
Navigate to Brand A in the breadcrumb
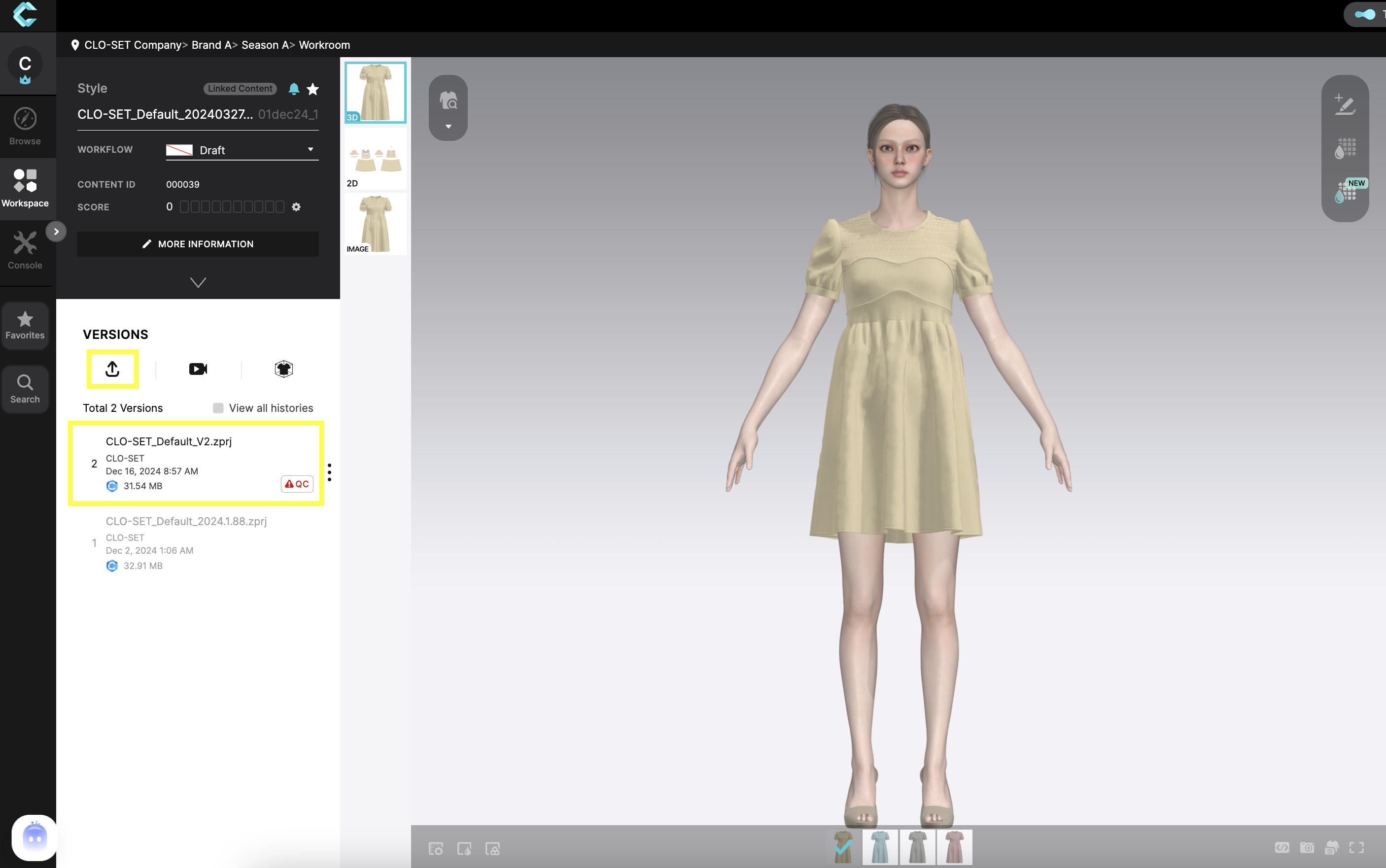coord(210,45)
